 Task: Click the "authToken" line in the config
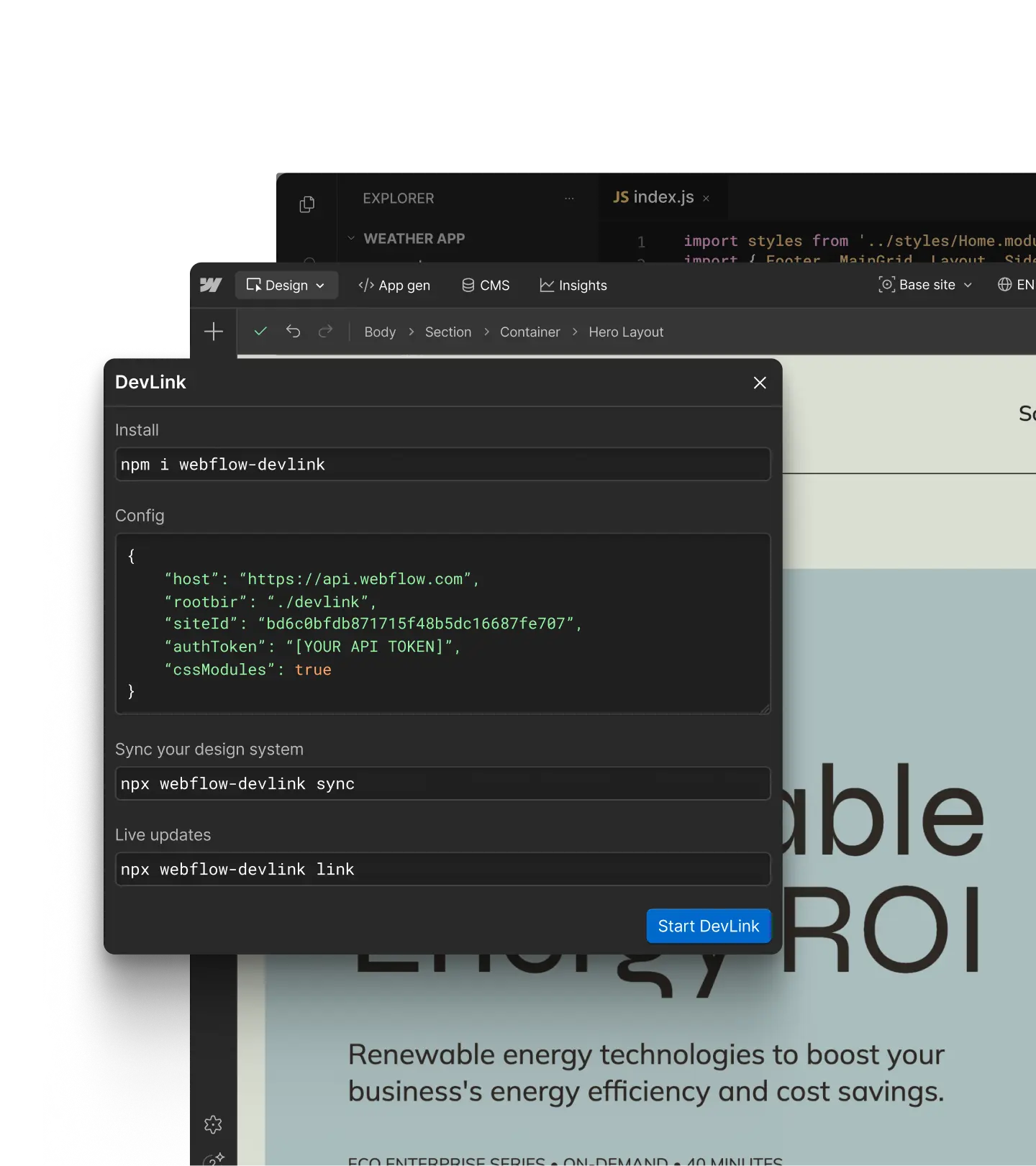point(312,647)
